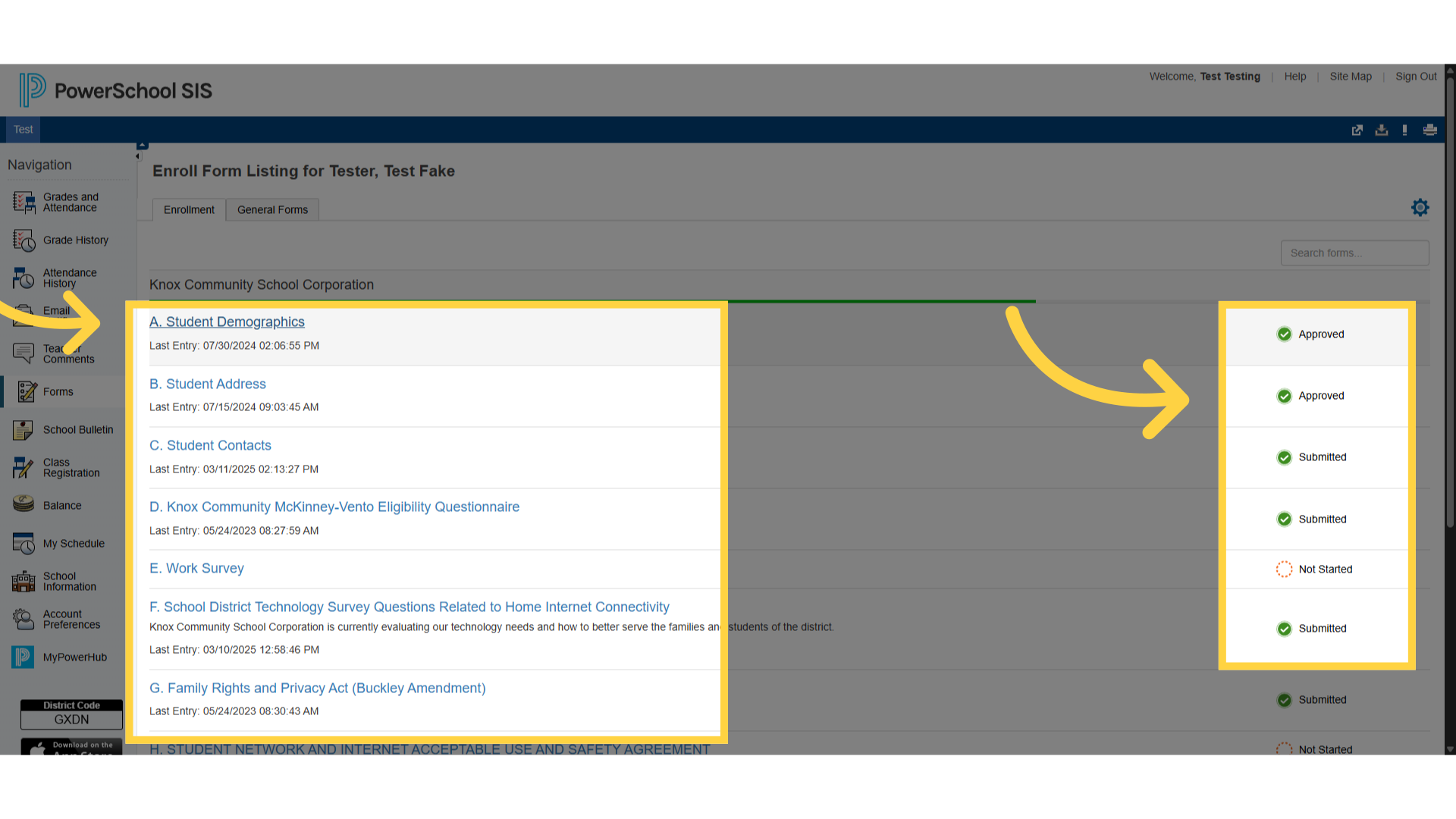Open School Bulletin icon
Image resolution: width=1456 pixels, height=819 pixels.
[24, 430]
